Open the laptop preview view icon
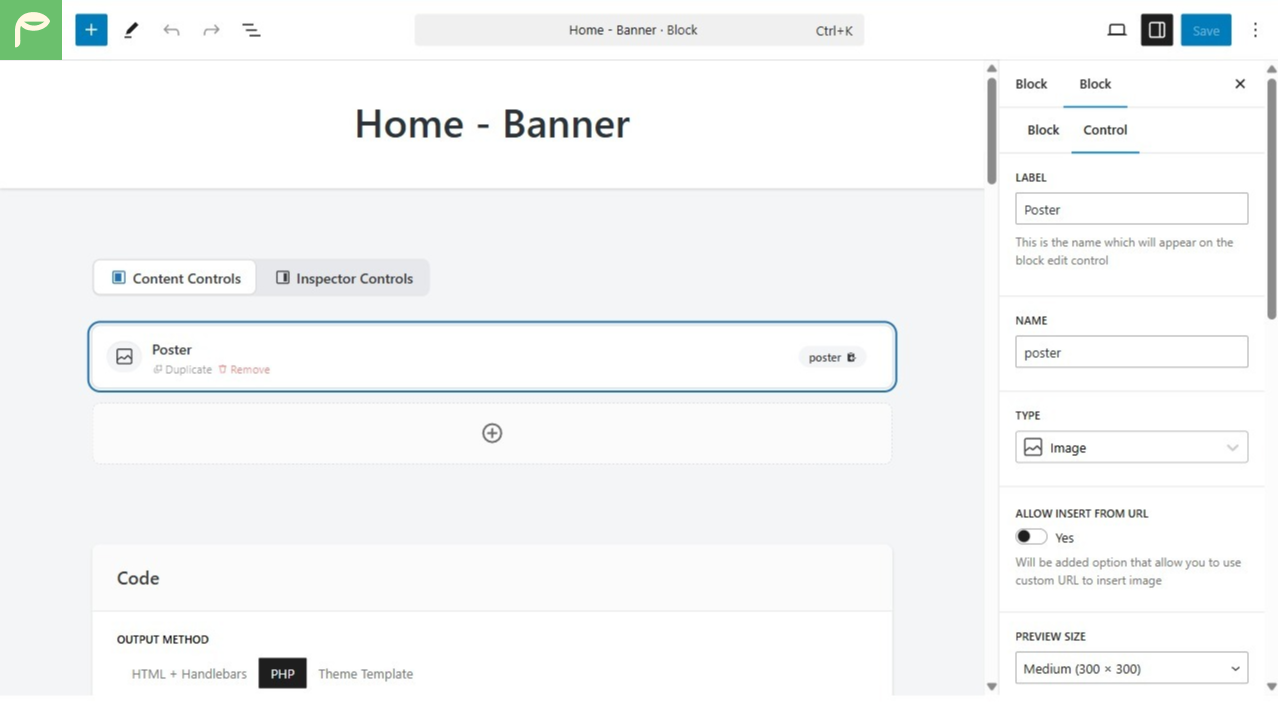The image size is (1279, 718). click(x=1117, y=30)
